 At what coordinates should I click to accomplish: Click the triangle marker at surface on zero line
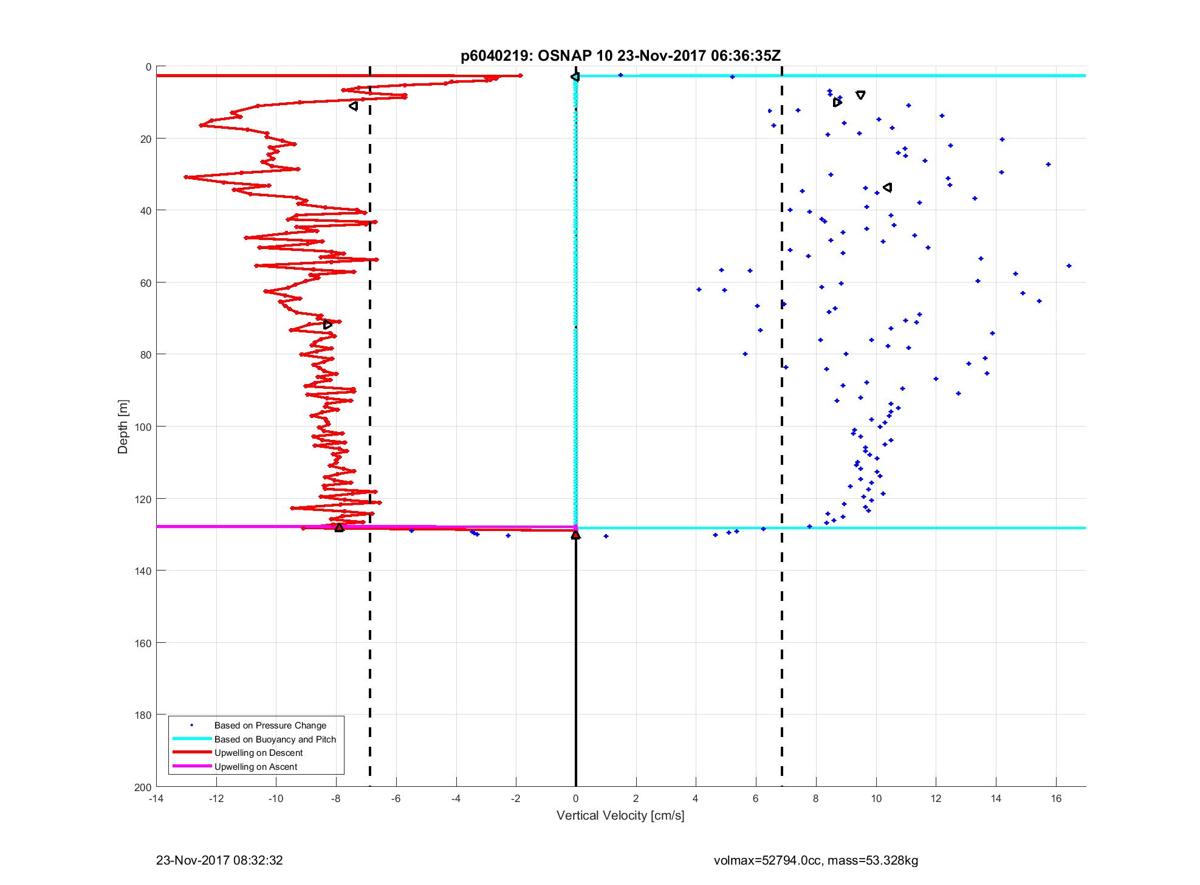point(575,76)
